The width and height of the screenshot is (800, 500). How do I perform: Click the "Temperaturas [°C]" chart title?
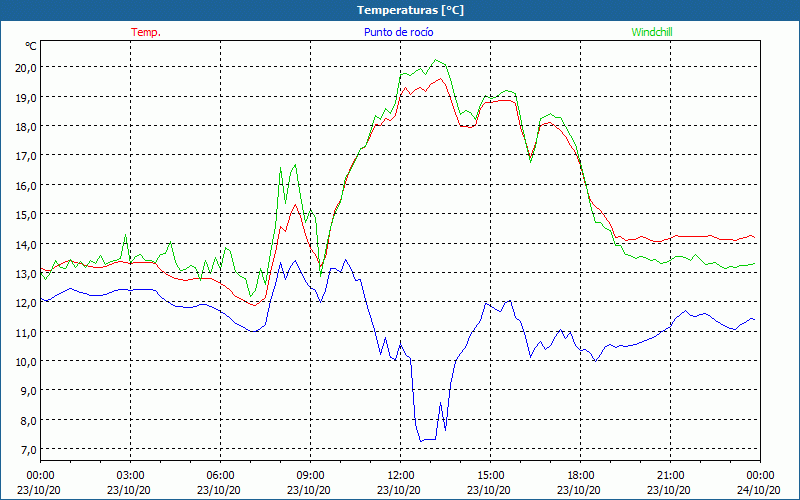410,10
